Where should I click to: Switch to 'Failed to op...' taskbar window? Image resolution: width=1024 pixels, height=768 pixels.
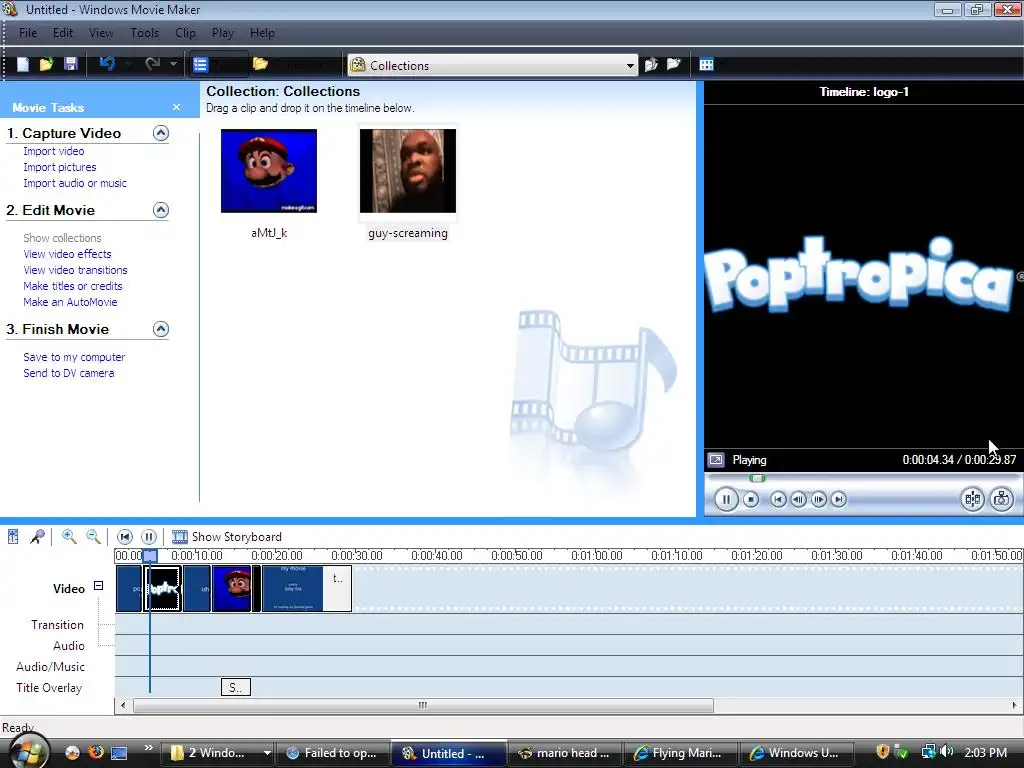[332, 753]
